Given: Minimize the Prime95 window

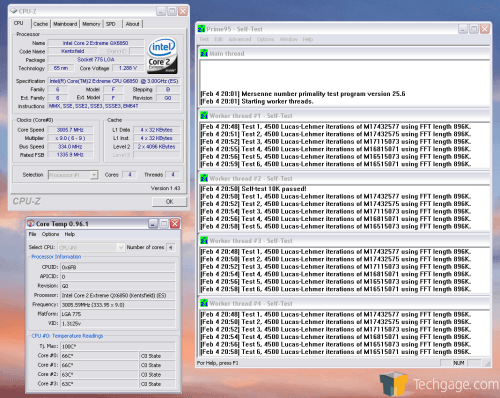Looking at the screenshot, I should [x=463, y=29].
